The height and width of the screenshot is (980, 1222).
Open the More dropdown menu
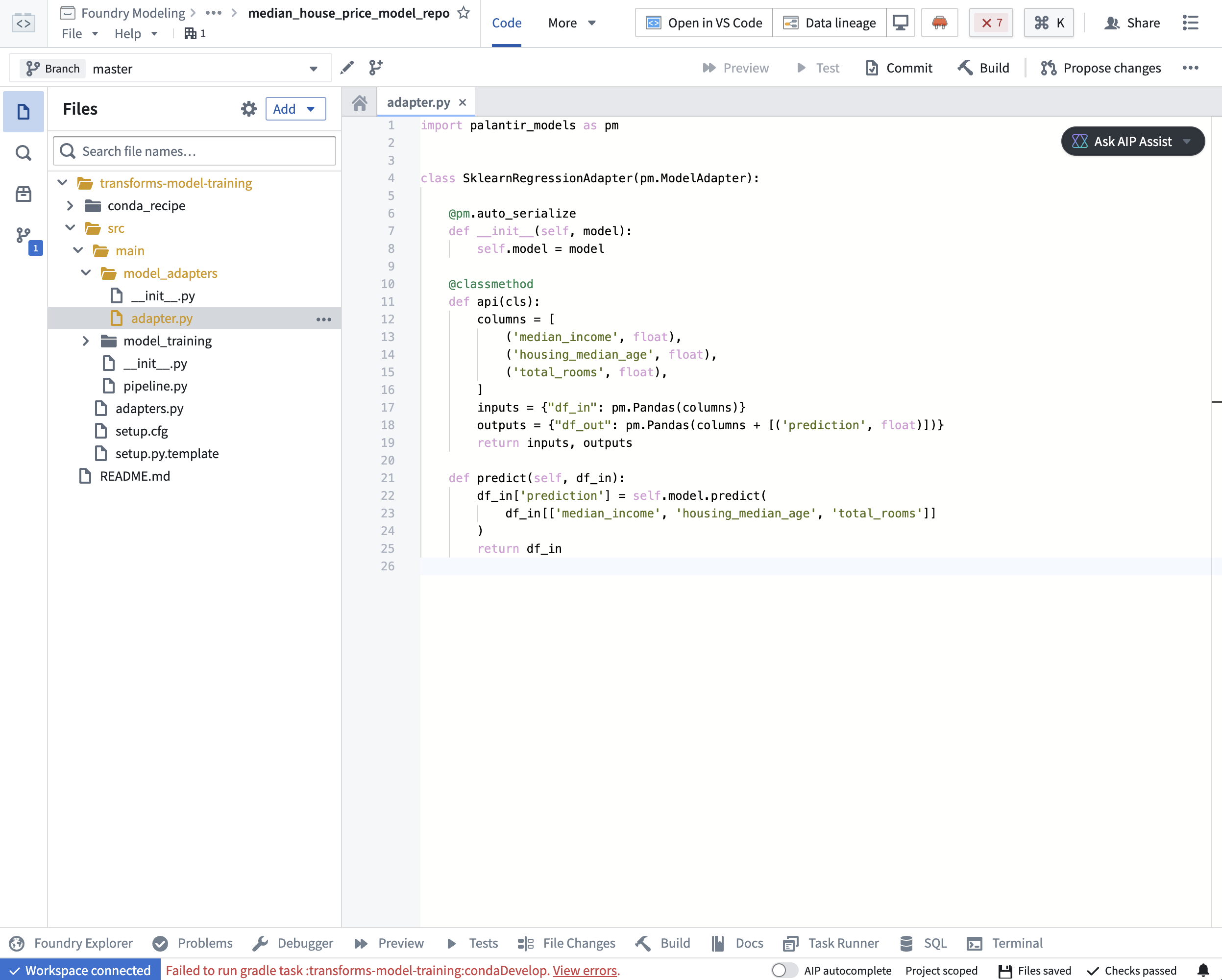click(571, 23)
